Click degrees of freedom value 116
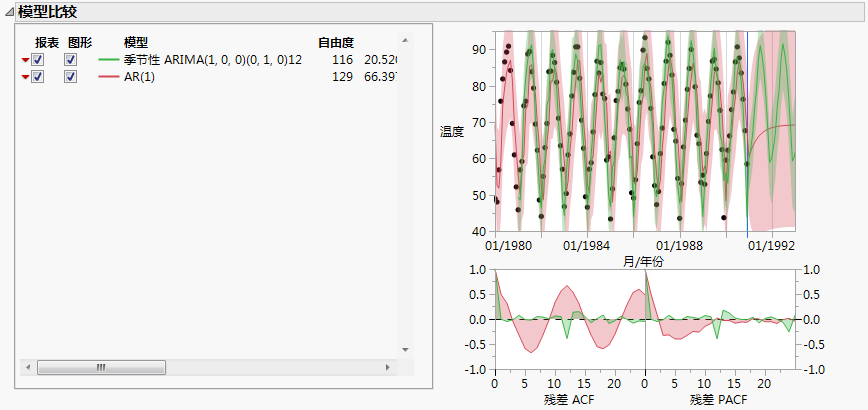The width and height of the screenshot is (868, 410). point(343,60)
